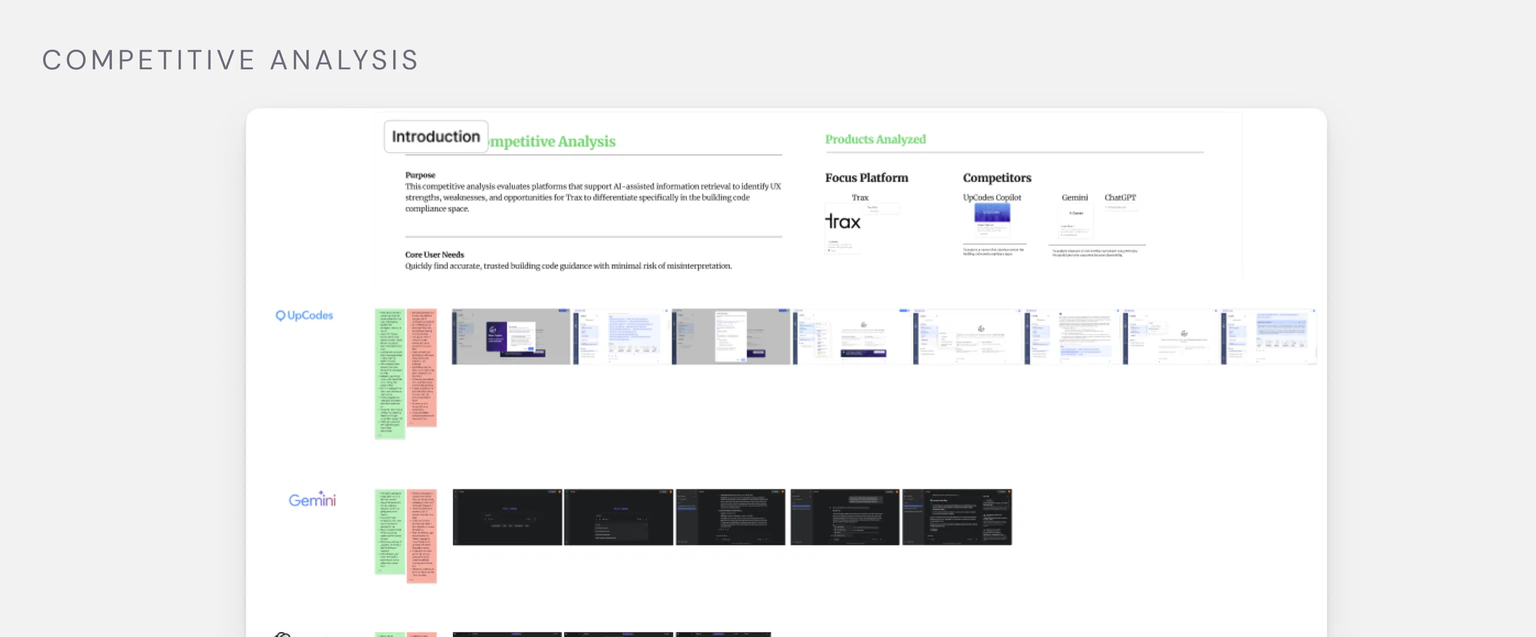The height and width of the screenshot is (637, 1536).
Task: Open the second Gemini dark screenshot thumbnail
Action: pos(619,517)
